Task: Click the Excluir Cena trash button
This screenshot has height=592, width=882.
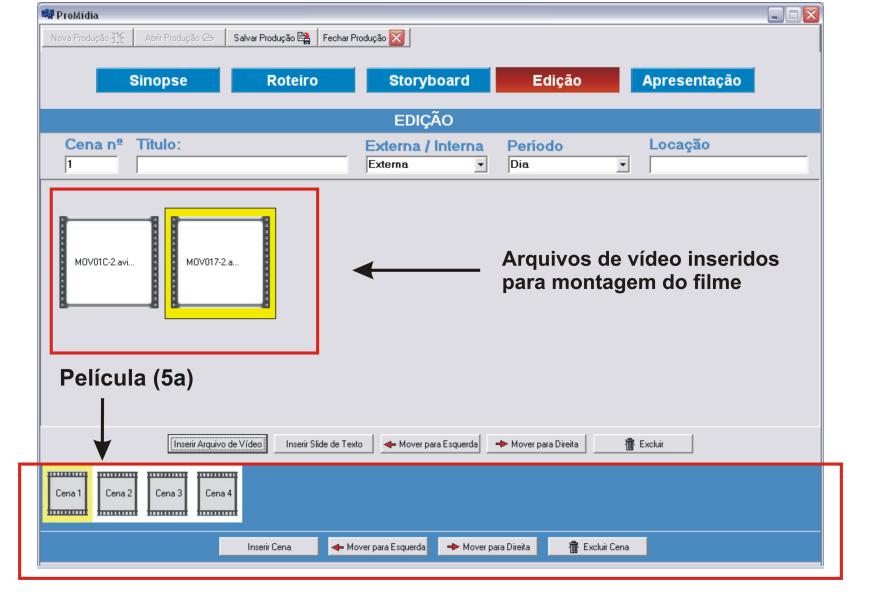Action: pos(597,547)
